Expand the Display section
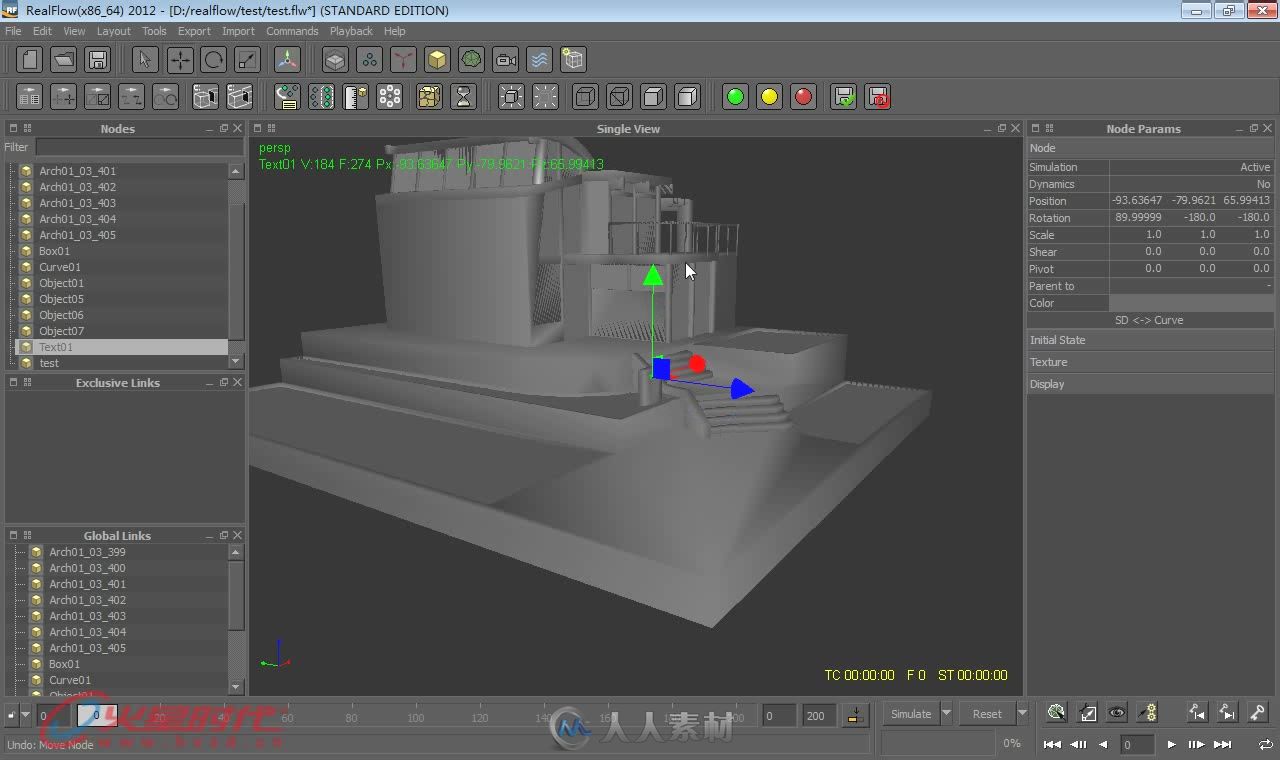Image resolution: width=1280 pixels, height=760 pixels. [x=1150, y=384]
